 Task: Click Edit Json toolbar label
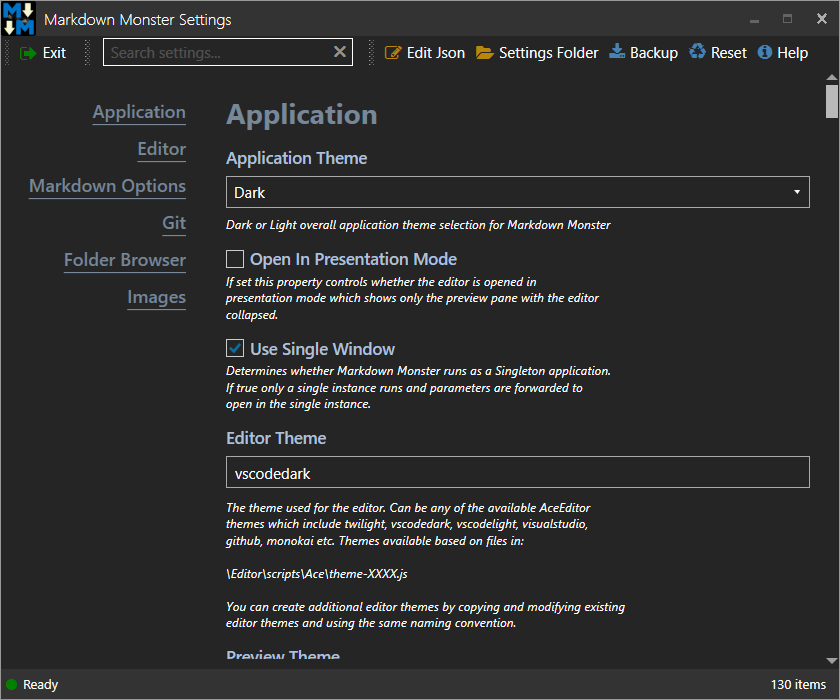436,53
